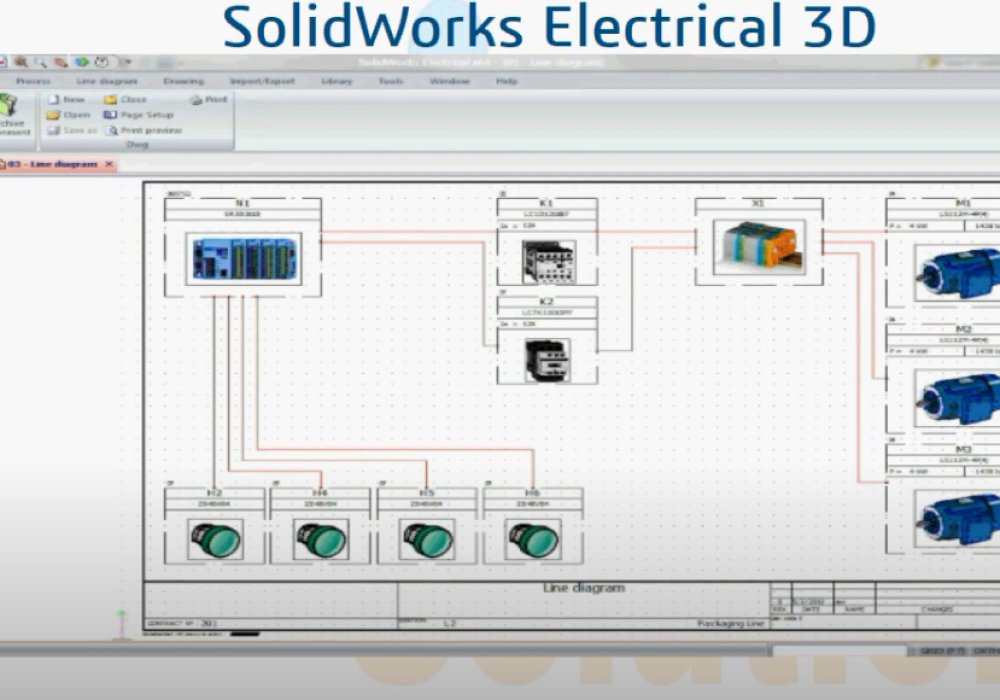Click the red pencil markup icon in quick access toolbar

58,62
